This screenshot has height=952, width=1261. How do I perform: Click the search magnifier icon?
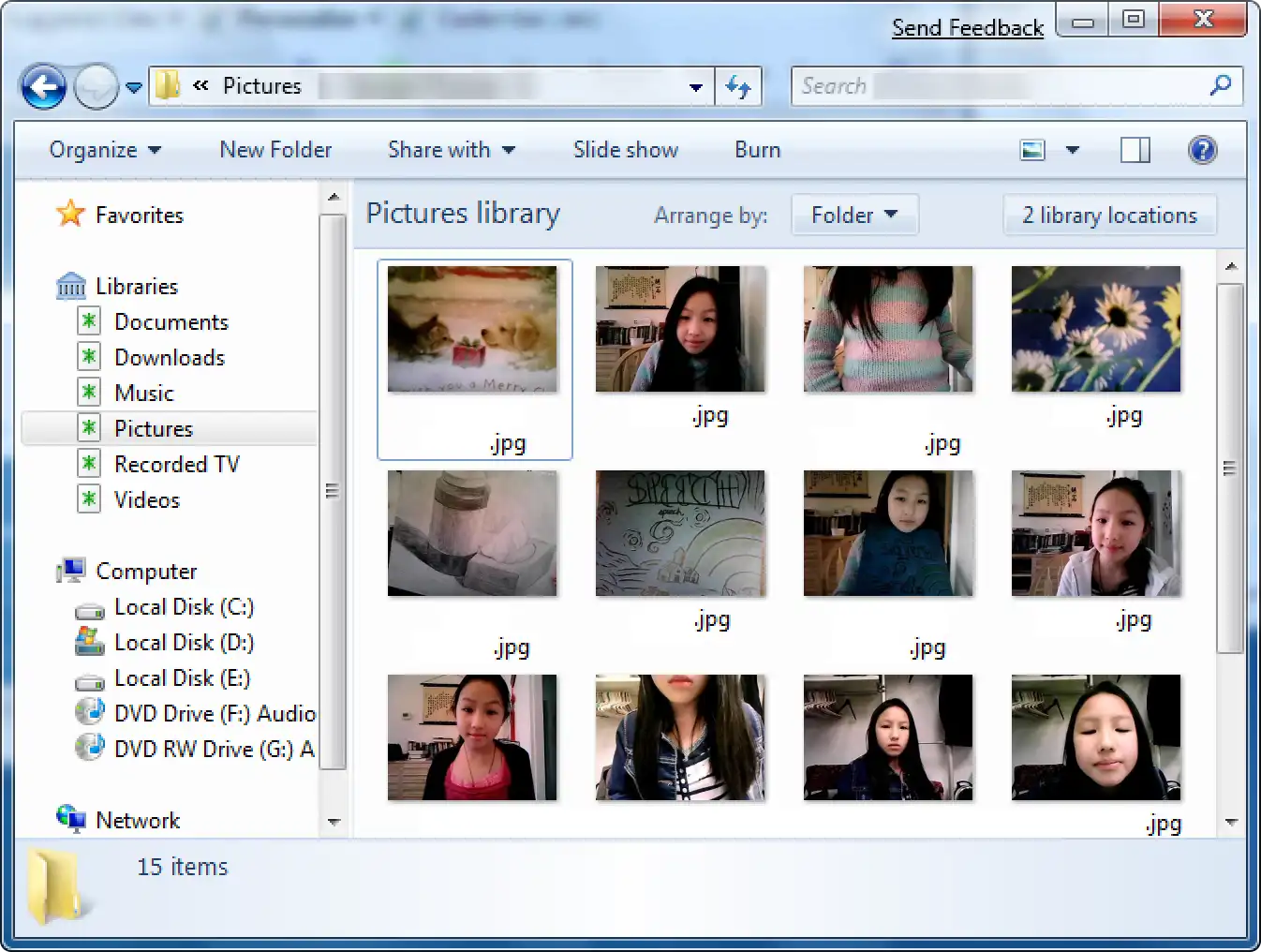click(1220, 86)
